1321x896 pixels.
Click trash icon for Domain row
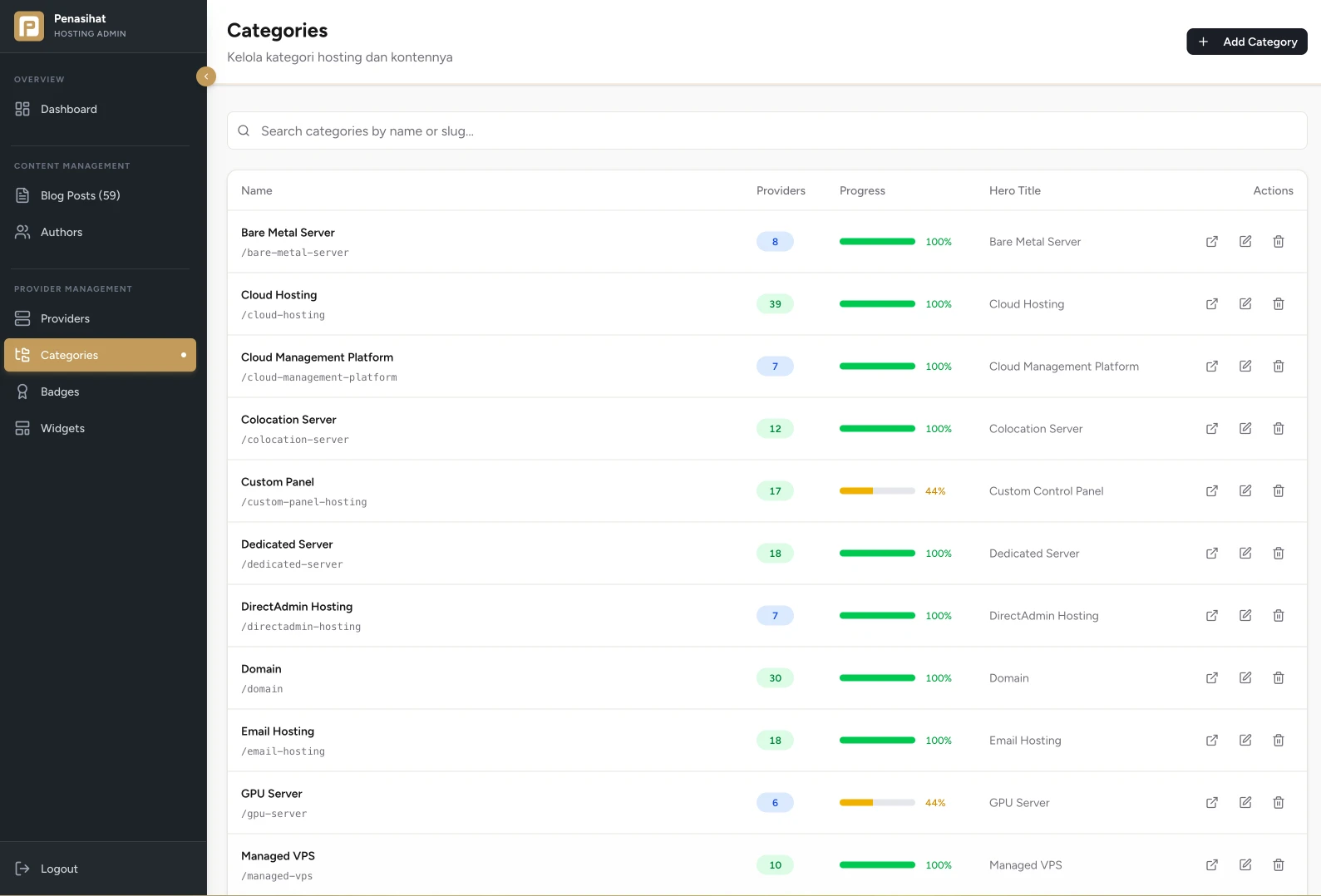point(1279,678)
